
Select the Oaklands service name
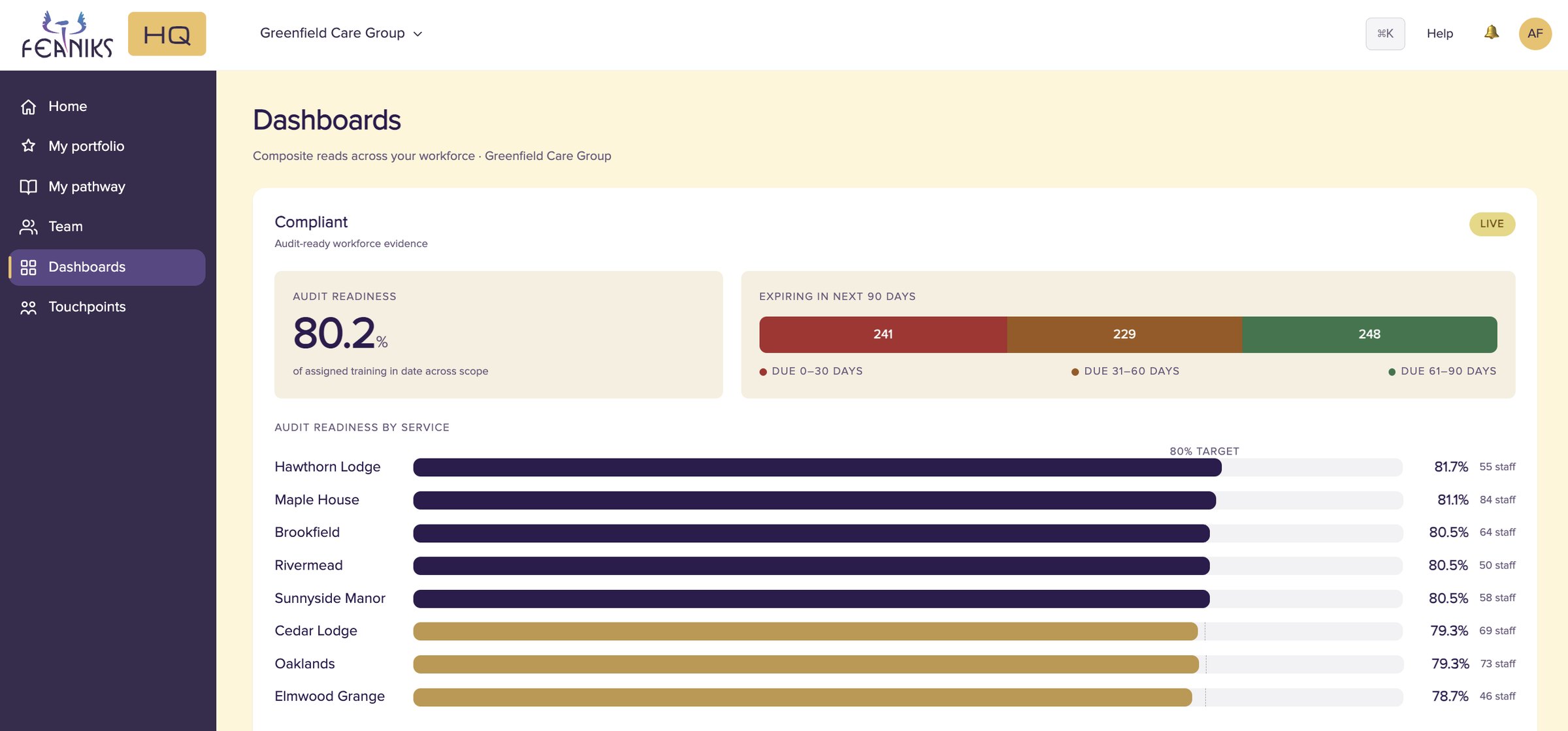[x=304, y=664]
